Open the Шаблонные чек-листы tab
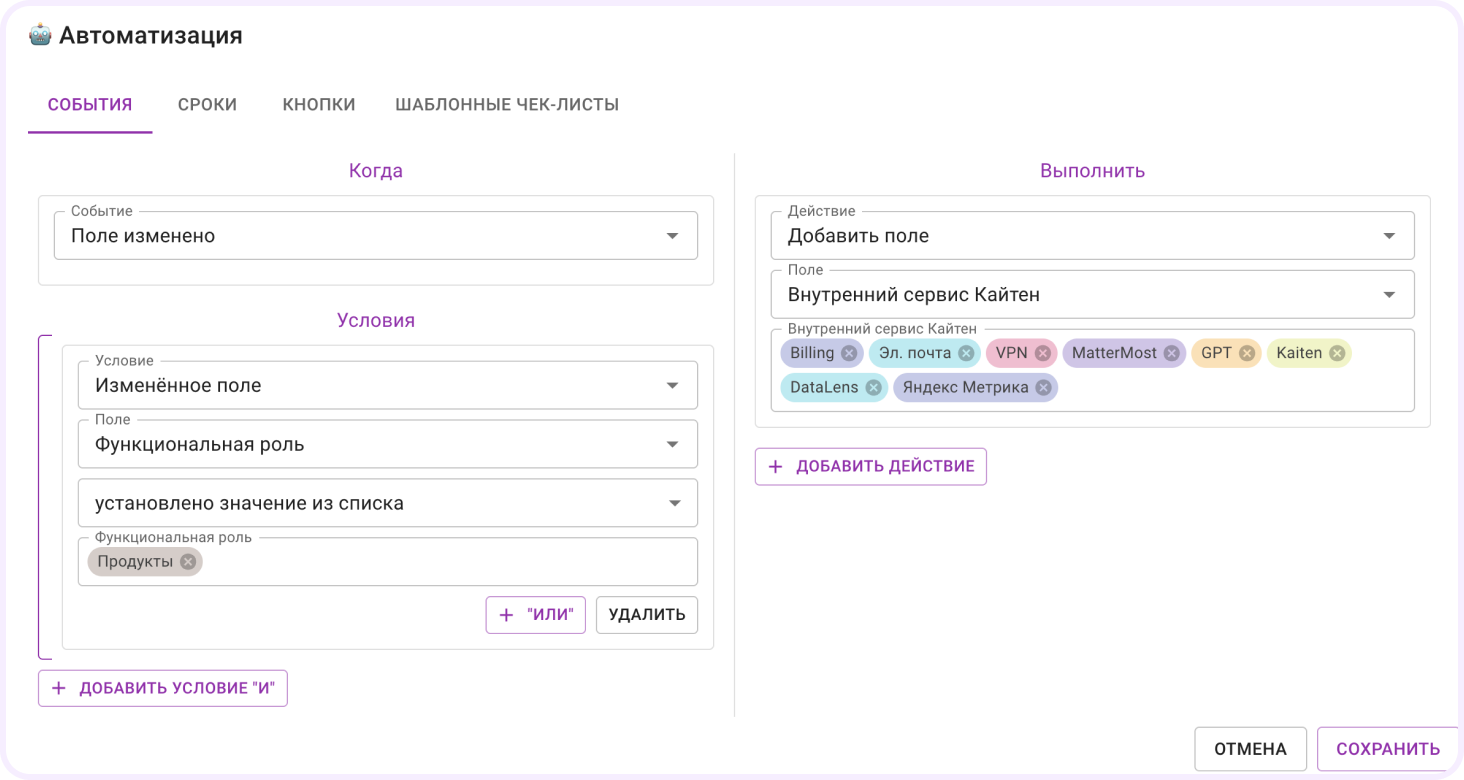The height and width of the screenshot is (780, 1464). [507, 104]
